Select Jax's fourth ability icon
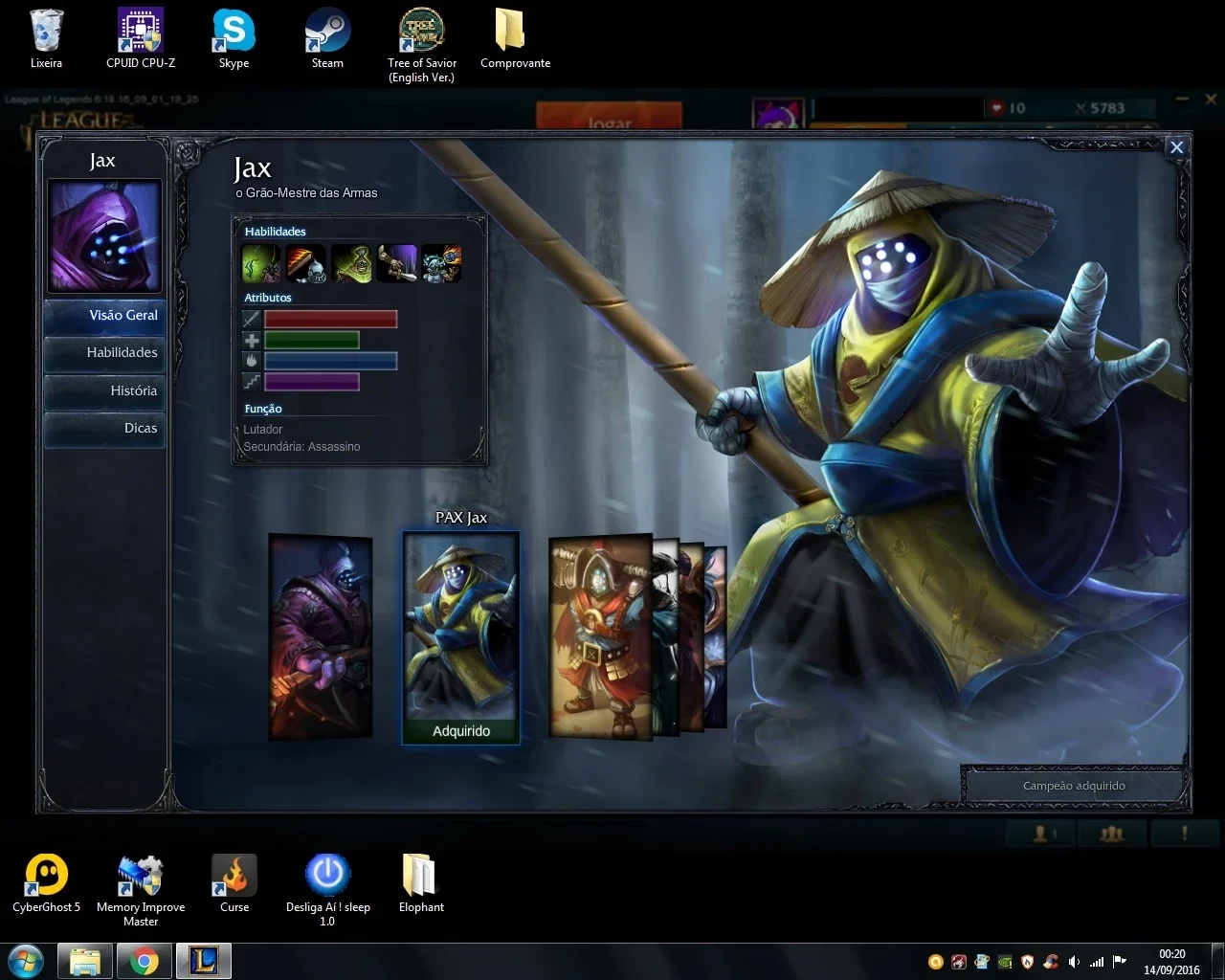1225x980 pixels. (x=396, y=263)
